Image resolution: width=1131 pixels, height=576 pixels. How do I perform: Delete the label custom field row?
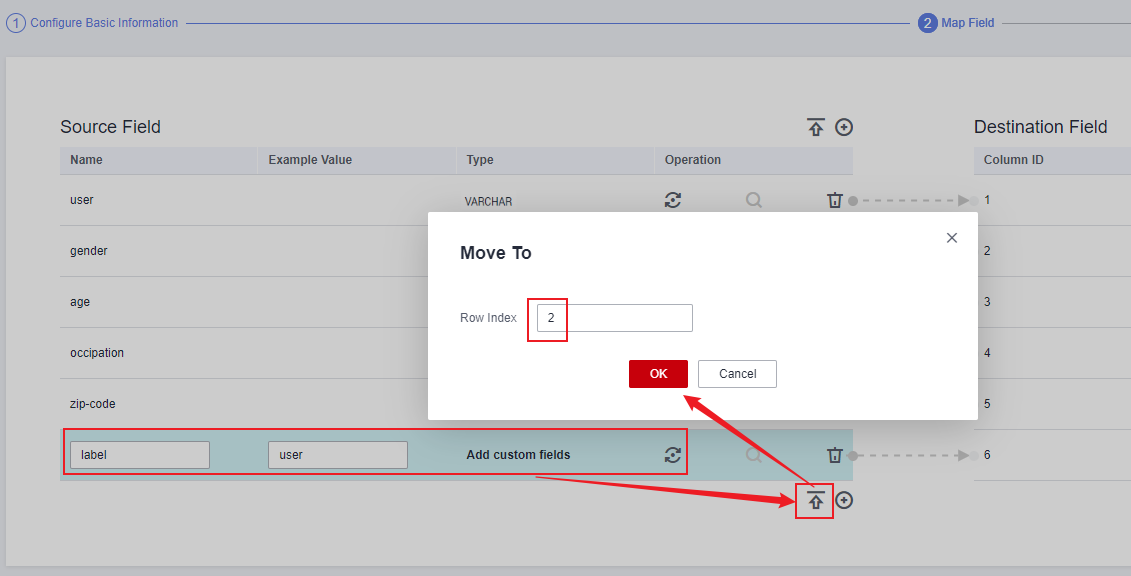tap(835, 455)
